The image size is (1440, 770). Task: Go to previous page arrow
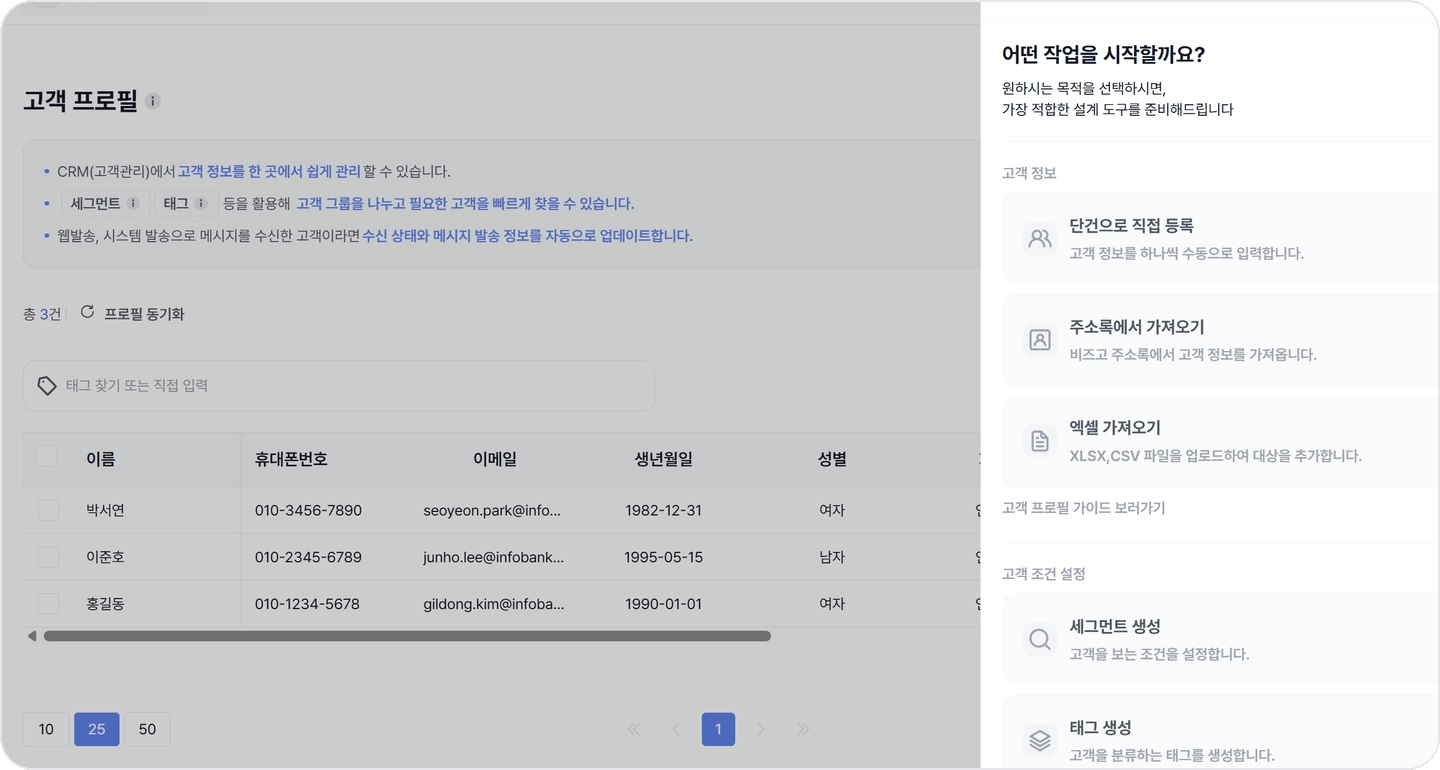(x=676, y=729)
